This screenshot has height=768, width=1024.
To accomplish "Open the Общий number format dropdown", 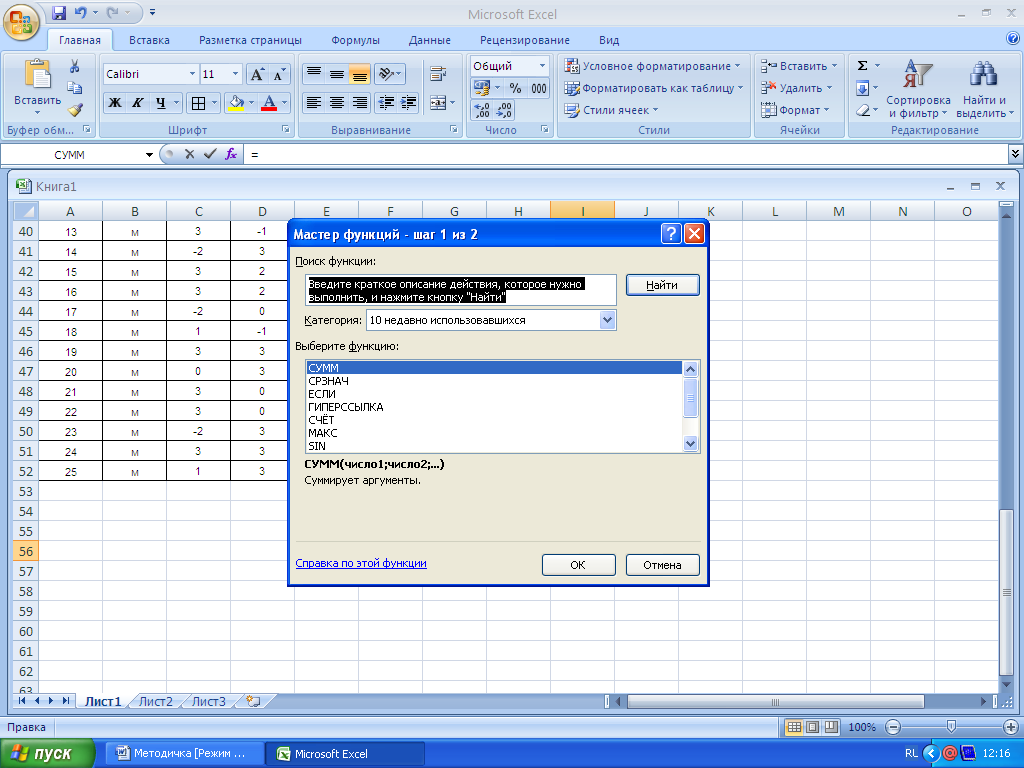I will click(x=542, y=65).
